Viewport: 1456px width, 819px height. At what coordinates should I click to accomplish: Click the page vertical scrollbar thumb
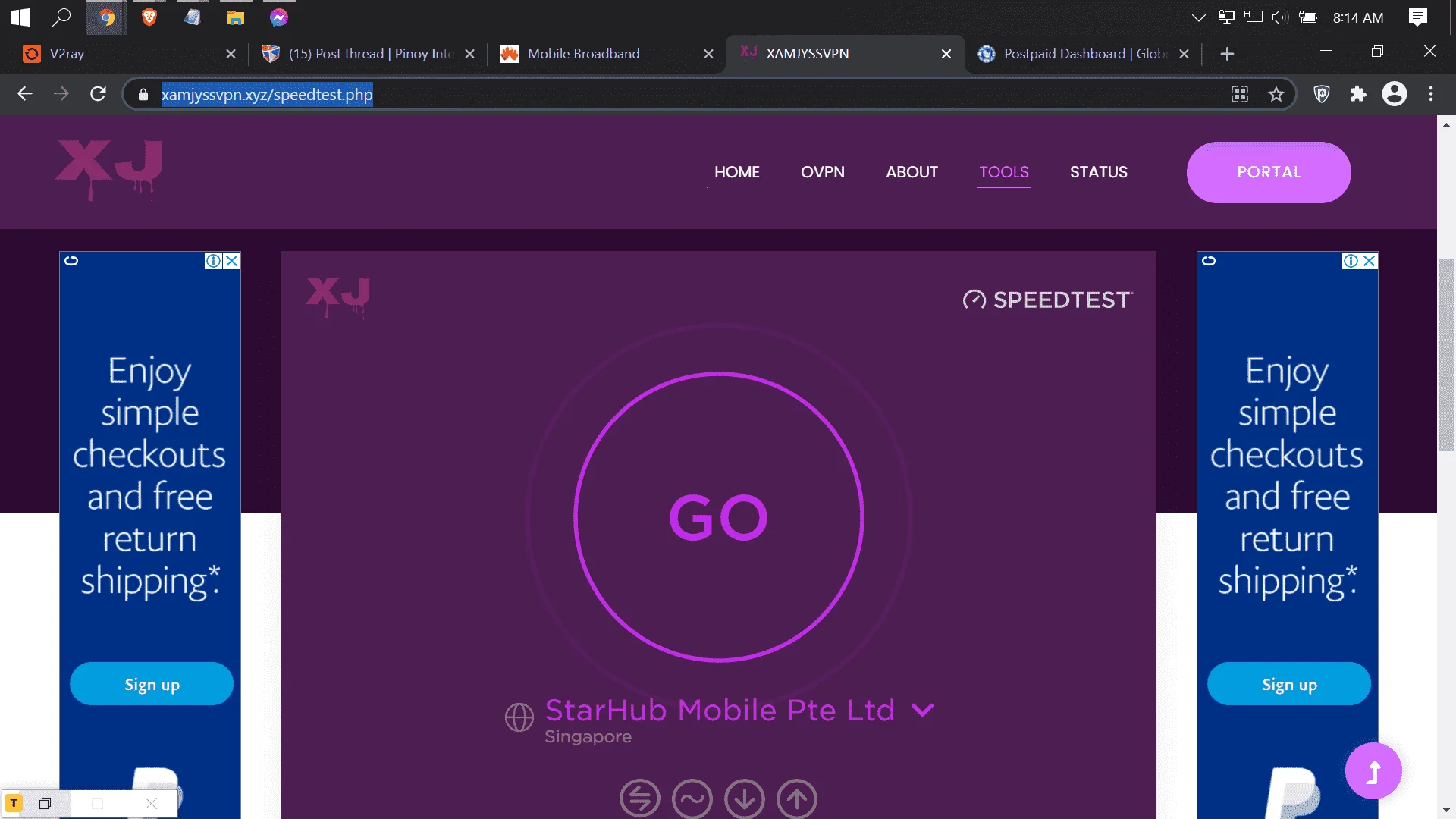(x=1446, y=355)
